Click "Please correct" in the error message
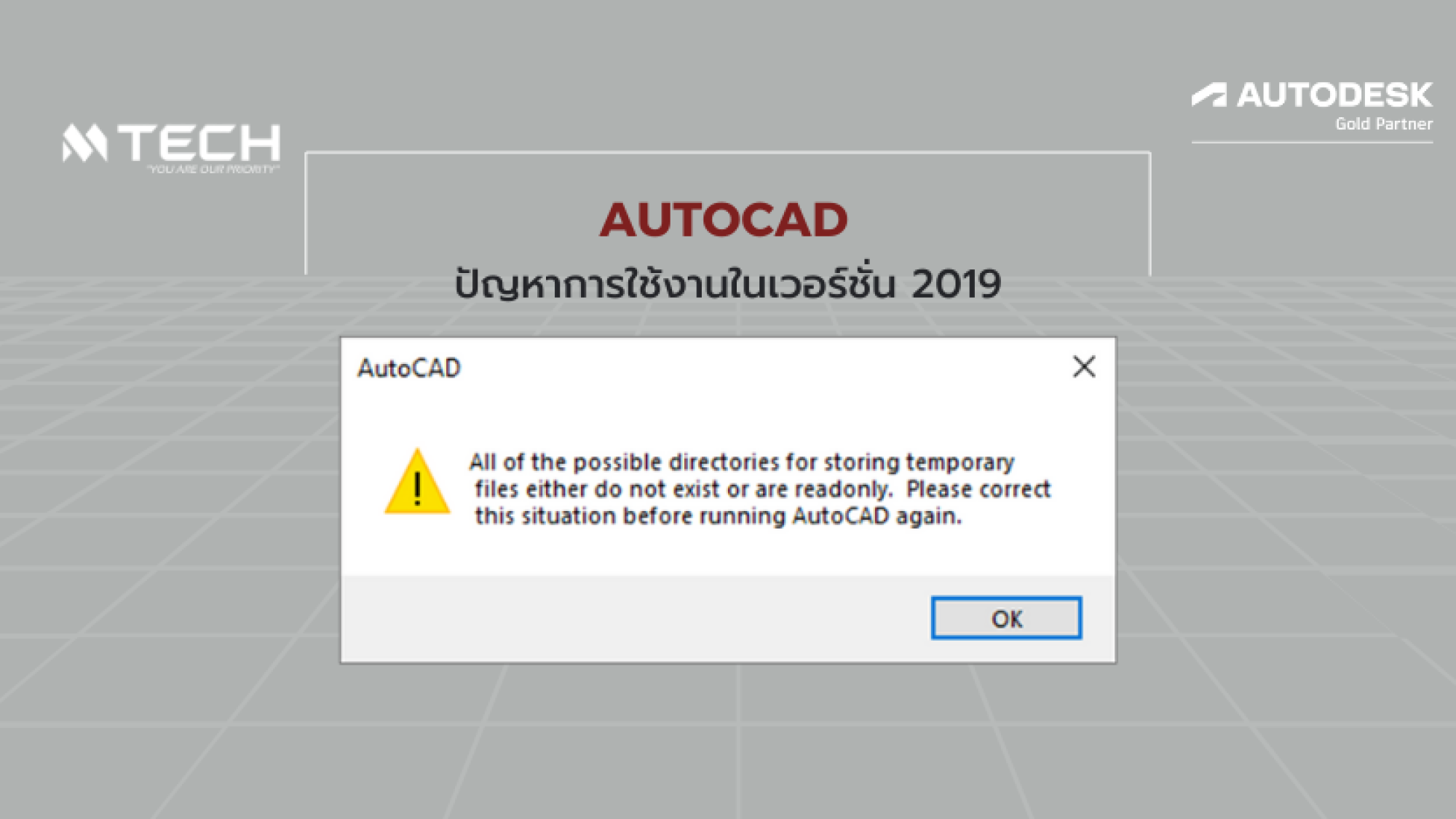 coord(978,489)
